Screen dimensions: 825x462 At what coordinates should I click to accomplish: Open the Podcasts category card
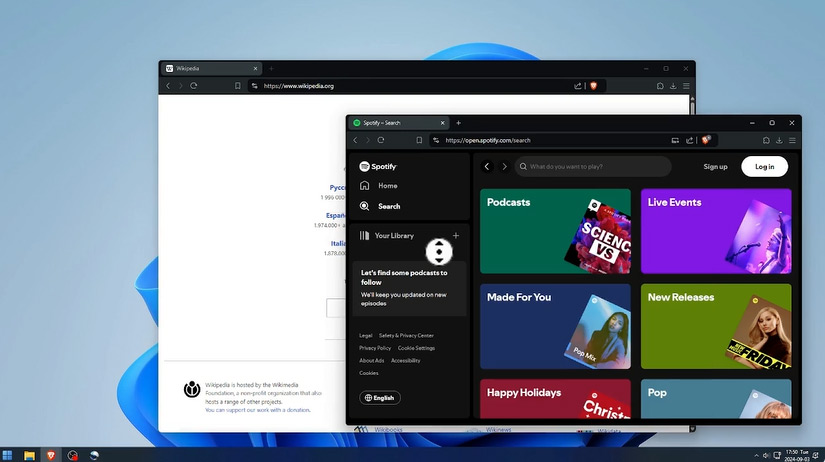[x=555, y=231]
